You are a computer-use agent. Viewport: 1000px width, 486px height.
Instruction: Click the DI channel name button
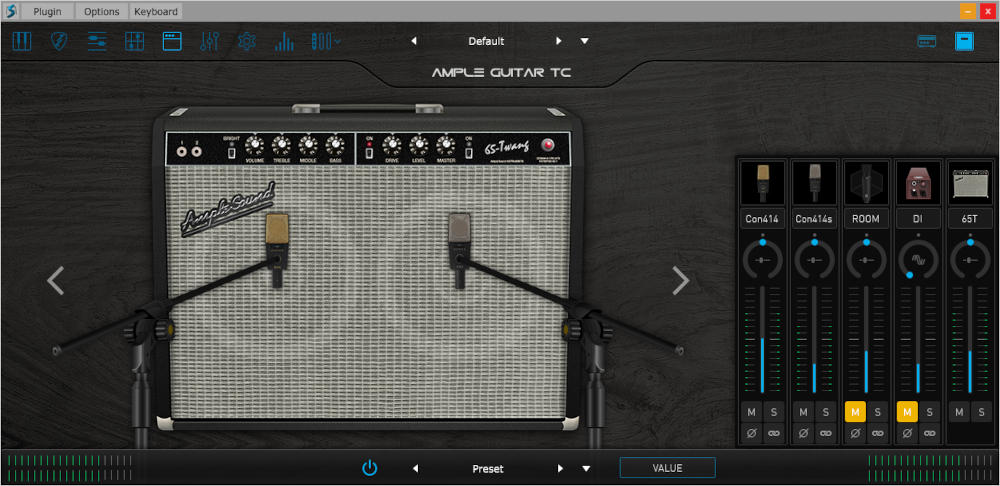pos(918,219)
